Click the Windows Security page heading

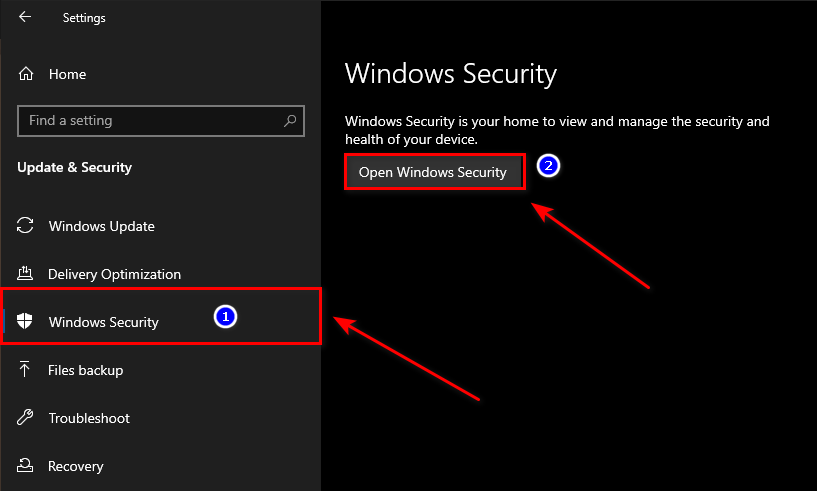tap(450, 74)
